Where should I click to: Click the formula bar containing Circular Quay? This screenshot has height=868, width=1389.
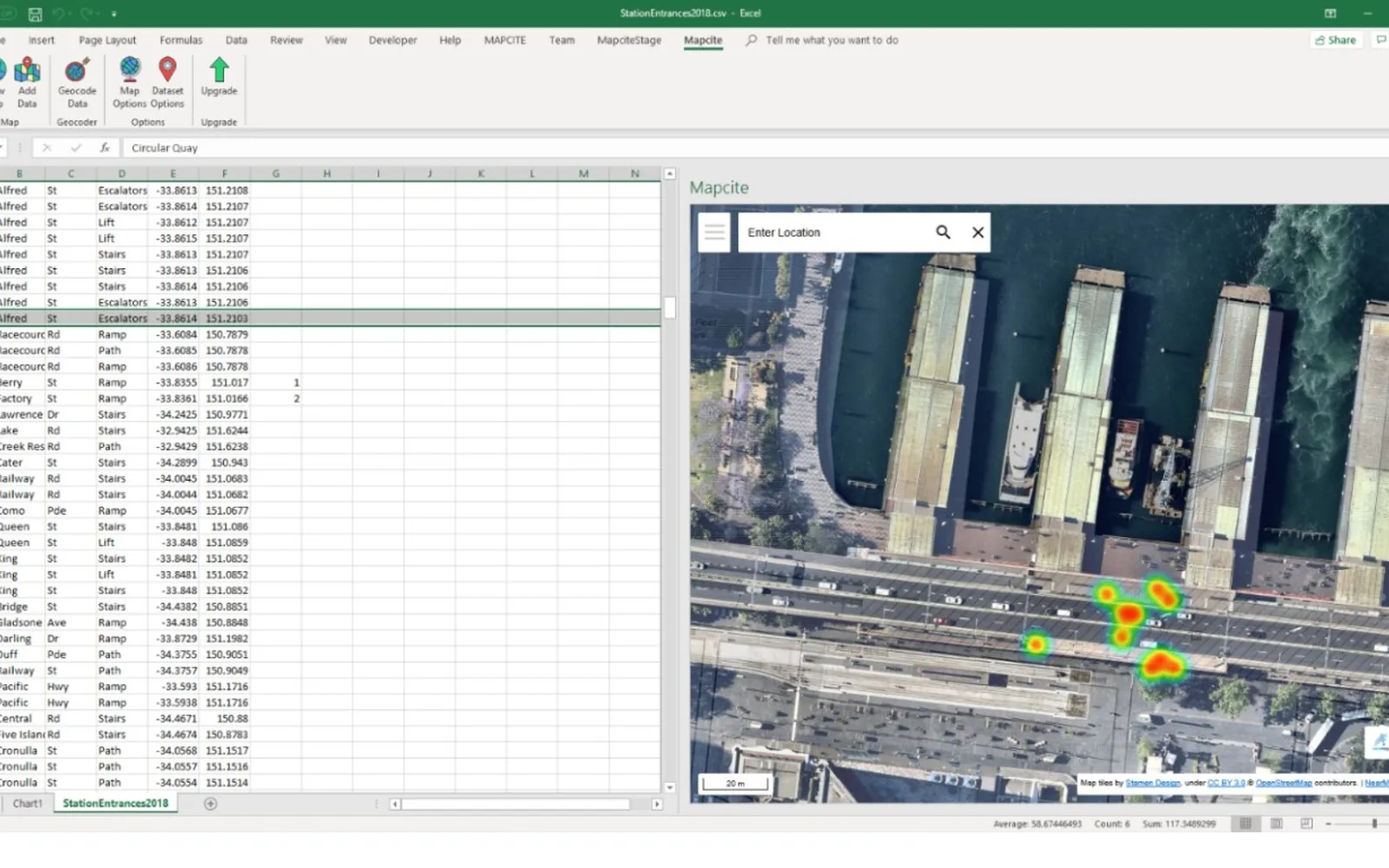click(755, 148)
